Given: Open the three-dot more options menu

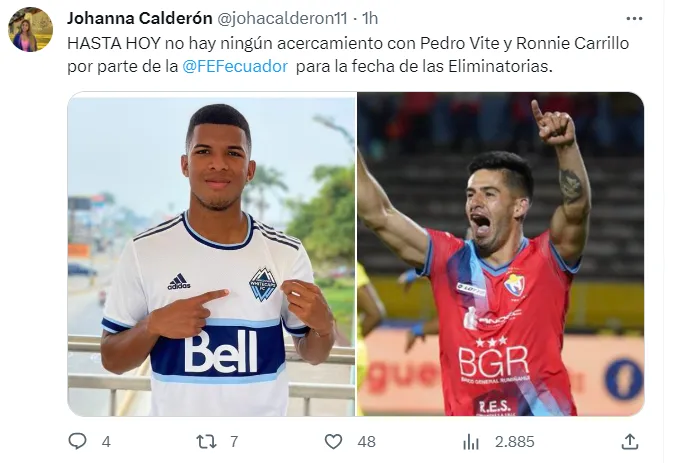Looking at the screenshot, I should [634, 18].
